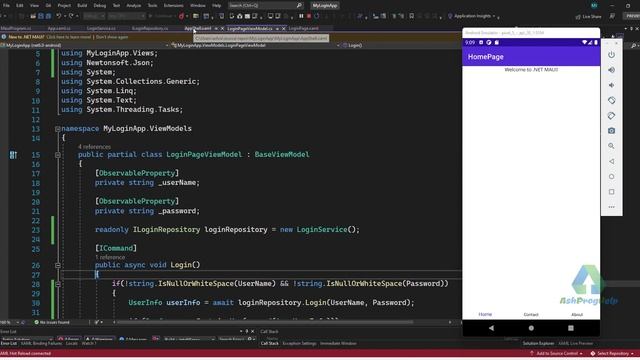Click the '1 reference' CodeLens link
Image resolution: width=640 pixels, height=360 pixels.
[x=110, y=257]
